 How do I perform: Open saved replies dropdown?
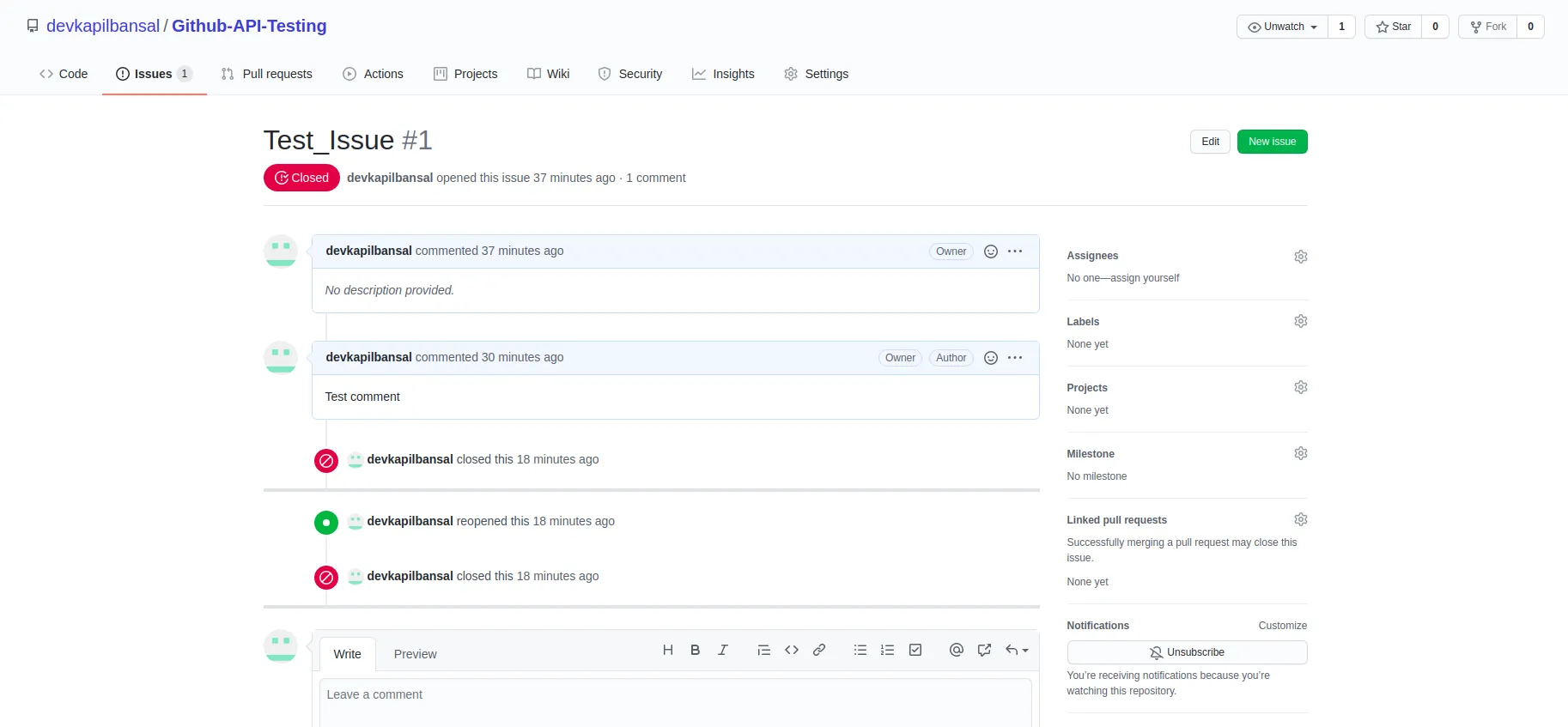pos(1017,651)
